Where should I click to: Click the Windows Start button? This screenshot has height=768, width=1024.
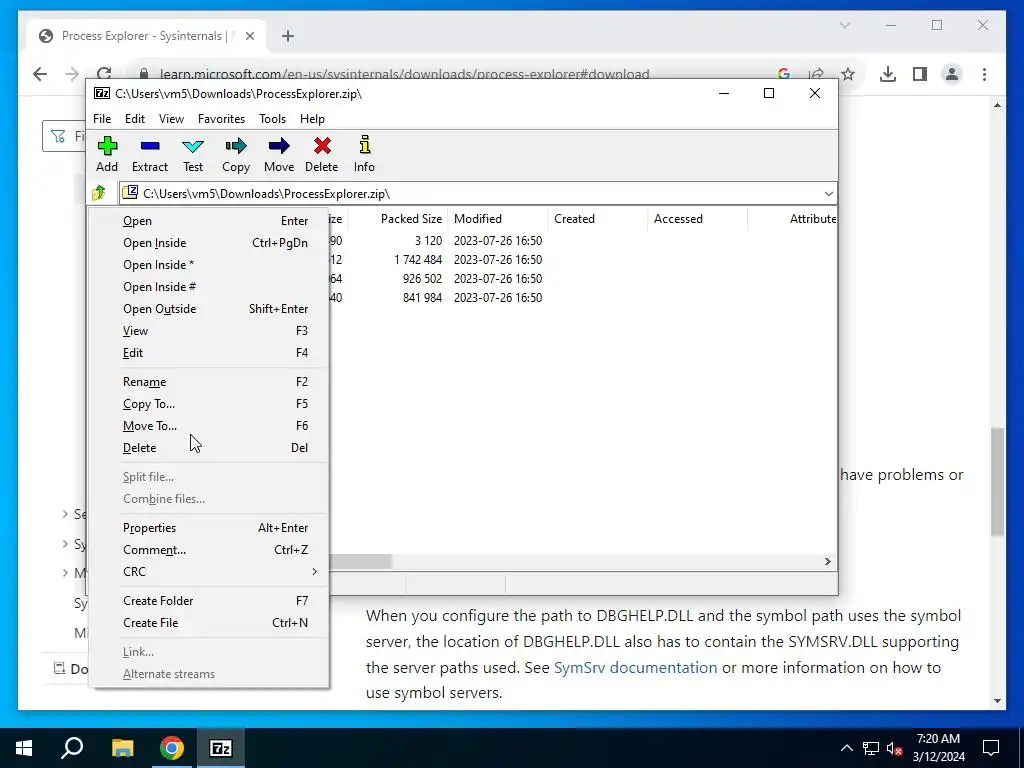(x=24, y=748)
